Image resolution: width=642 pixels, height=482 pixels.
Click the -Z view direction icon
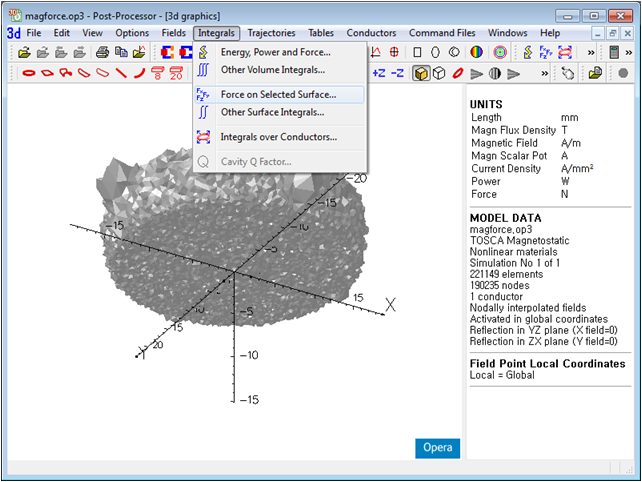point(398,73)
